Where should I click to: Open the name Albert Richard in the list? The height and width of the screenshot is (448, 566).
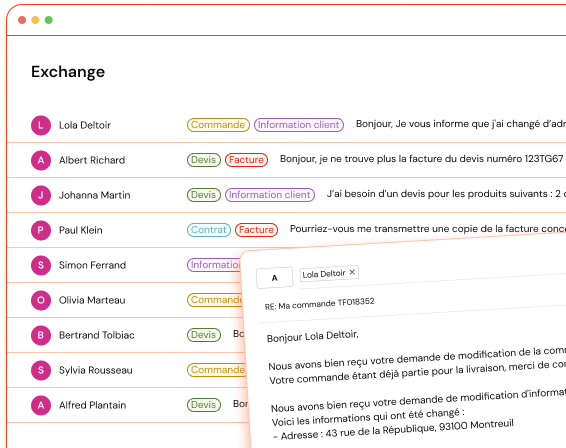[92, 160]
